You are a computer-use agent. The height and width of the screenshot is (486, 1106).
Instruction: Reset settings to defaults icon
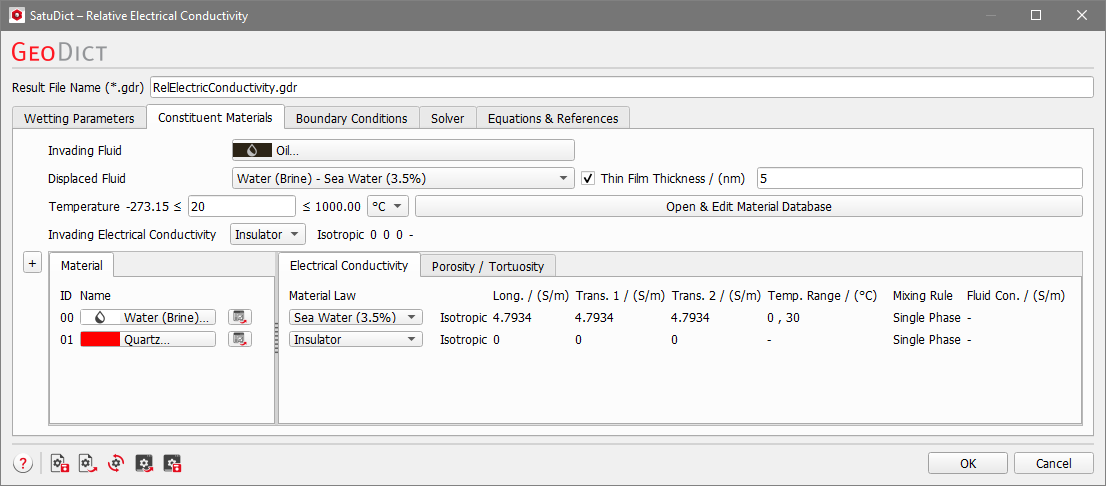(x=116, y=463)
